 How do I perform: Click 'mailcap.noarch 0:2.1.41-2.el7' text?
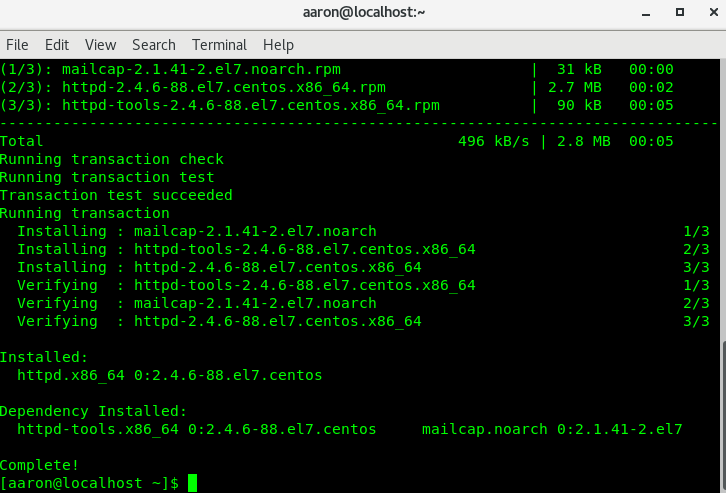tap(552, 429)
